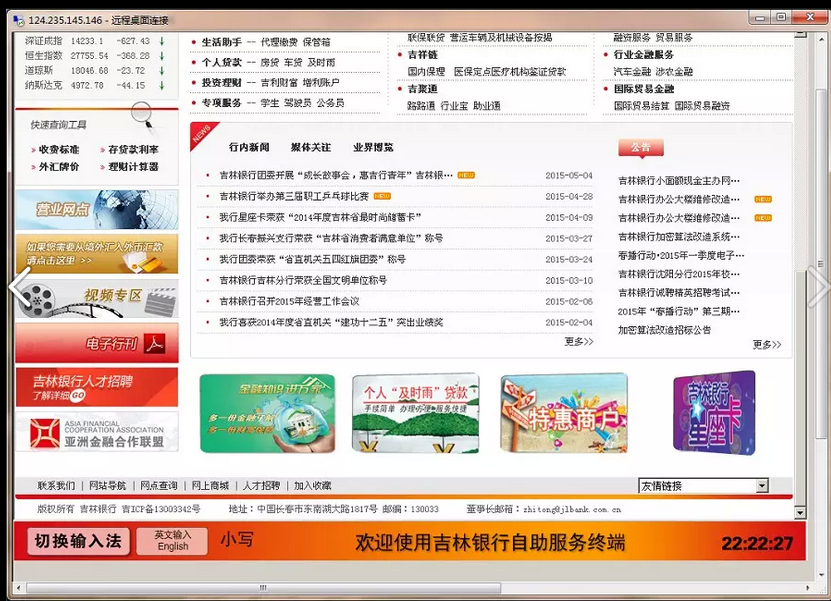Click the 英文输入 English button
831x601 pixels.
pos(172,541)
